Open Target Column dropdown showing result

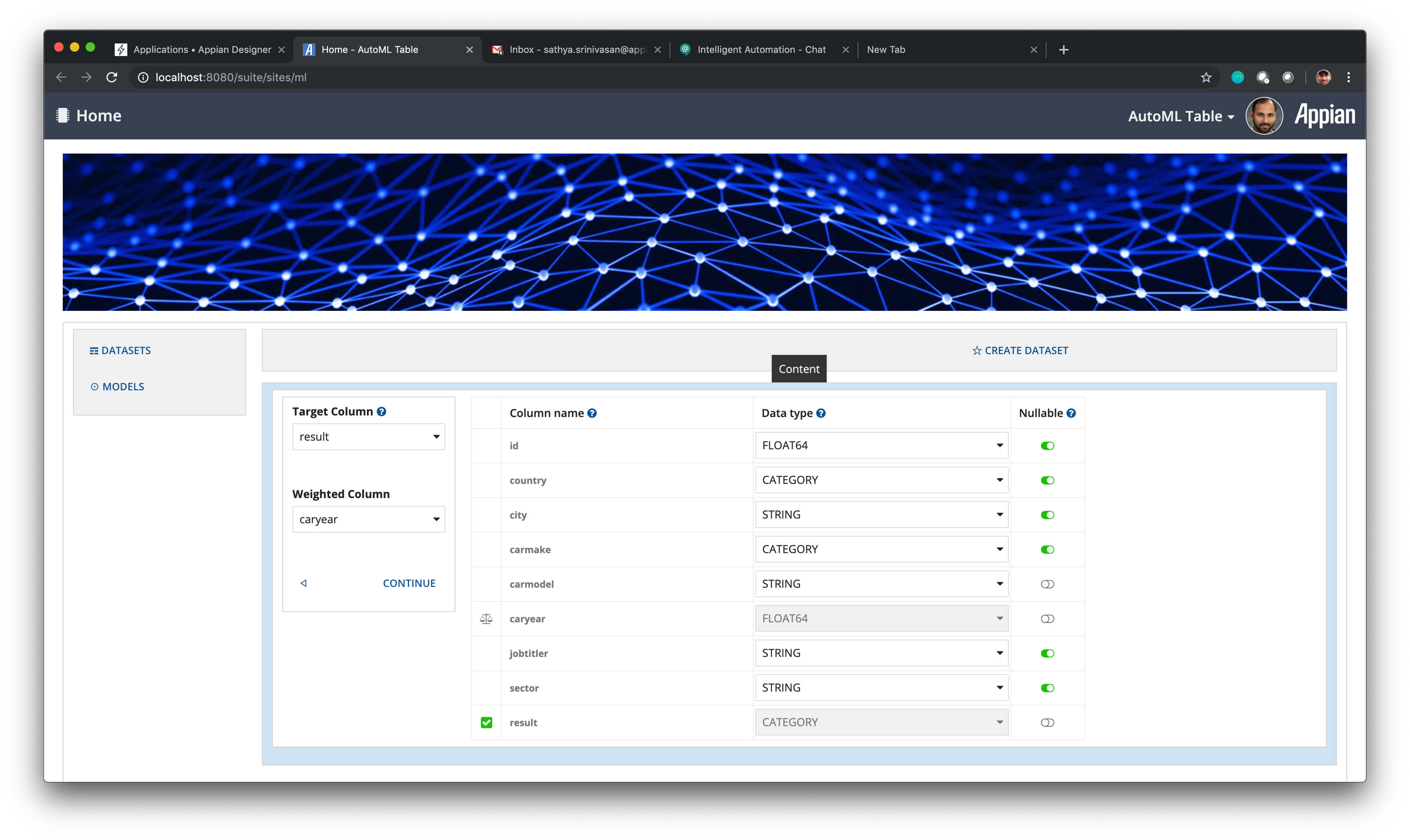click(x=368, y=437)
